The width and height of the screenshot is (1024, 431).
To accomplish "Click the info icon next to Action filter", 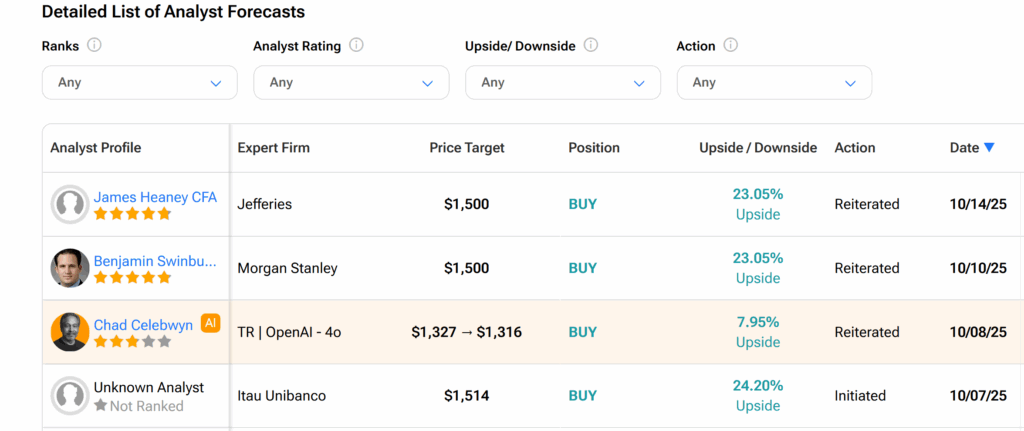I will [x=731, y=46].
